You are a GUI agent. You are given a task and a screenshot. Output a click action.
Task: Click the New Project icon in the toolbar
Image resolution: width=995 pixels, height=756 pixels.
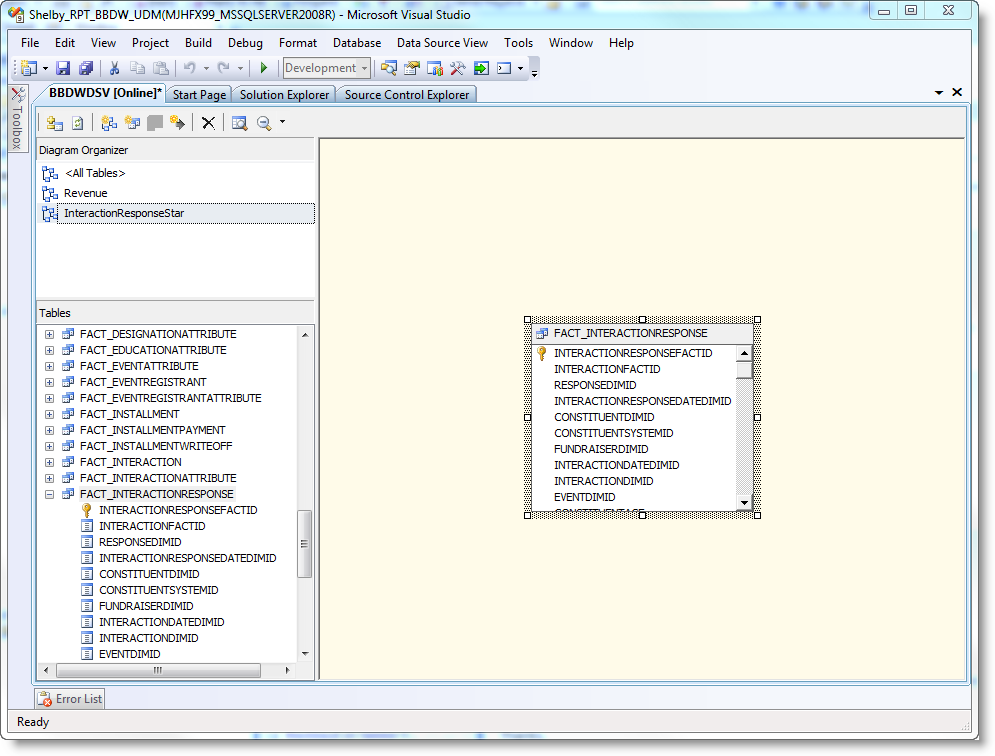(29, 68)
